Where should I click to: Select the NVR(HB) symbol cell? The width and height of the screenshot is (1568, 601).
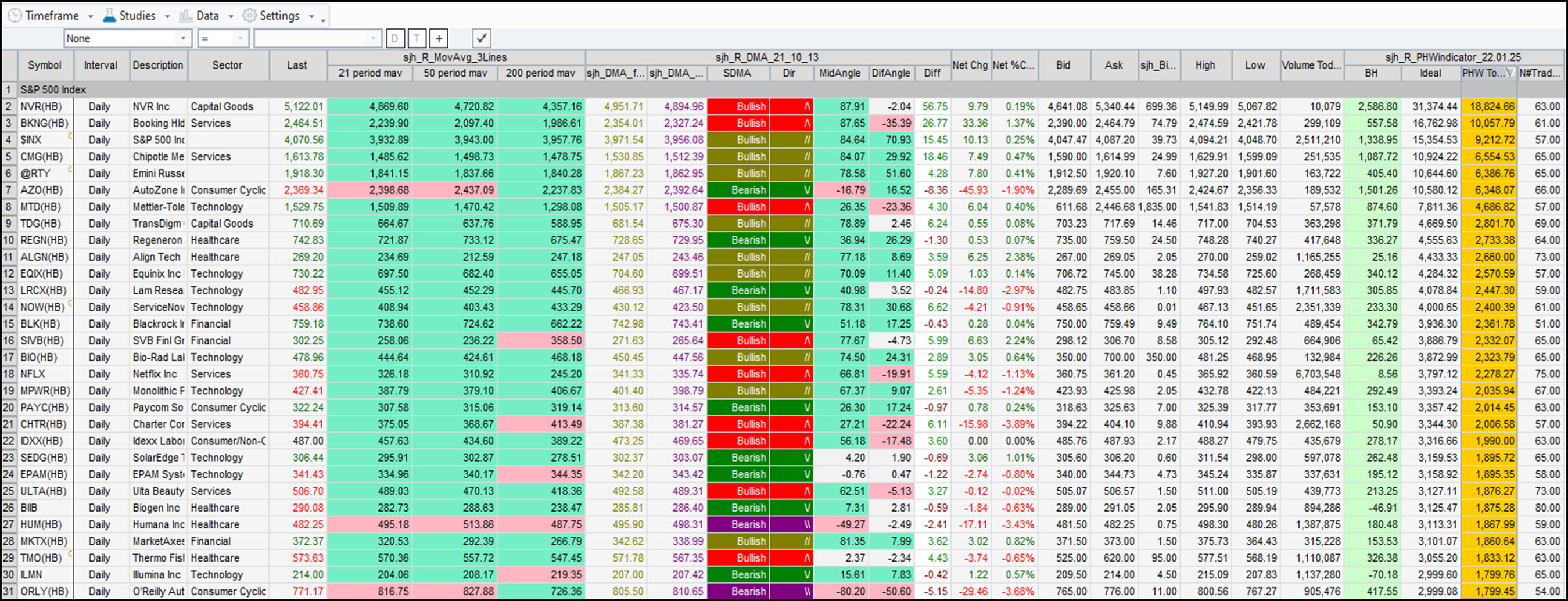point(45,106)
